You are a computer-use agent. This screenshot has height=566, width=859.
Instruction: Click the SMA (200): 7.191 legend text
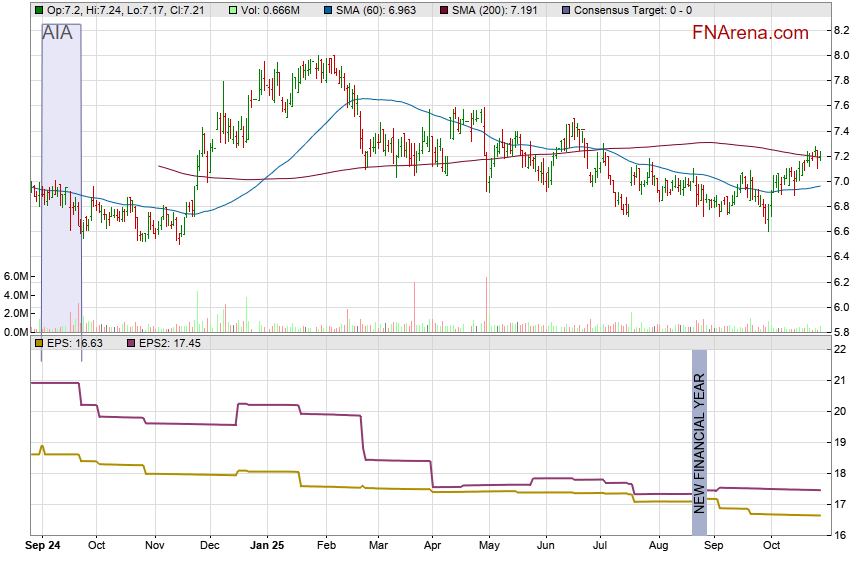point(495,10)
